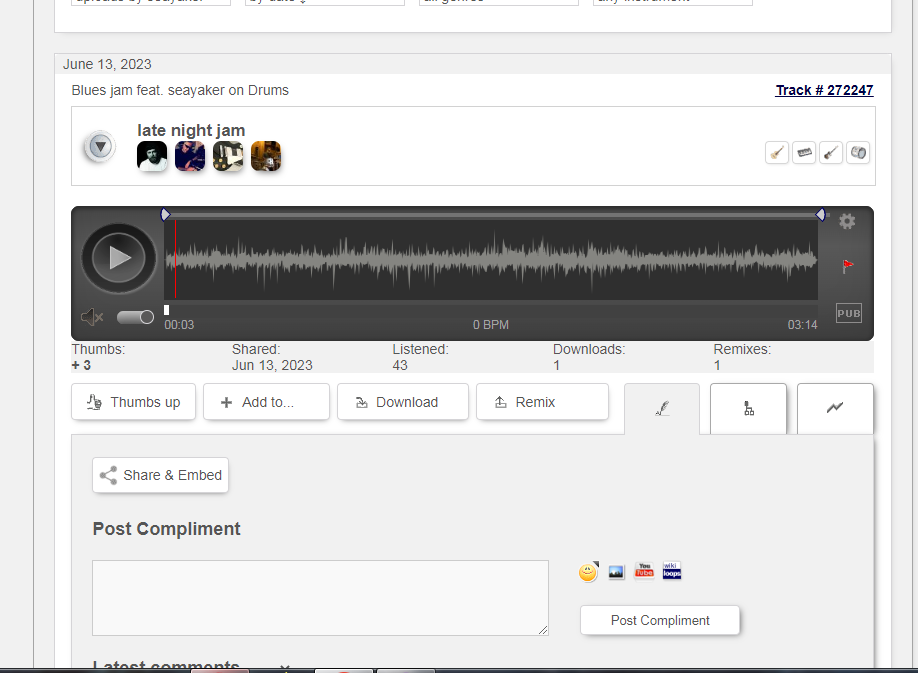This screenshot has height=673, width=918.
Task: Seek by clicking the waveform display
Action: click(491, 260)
